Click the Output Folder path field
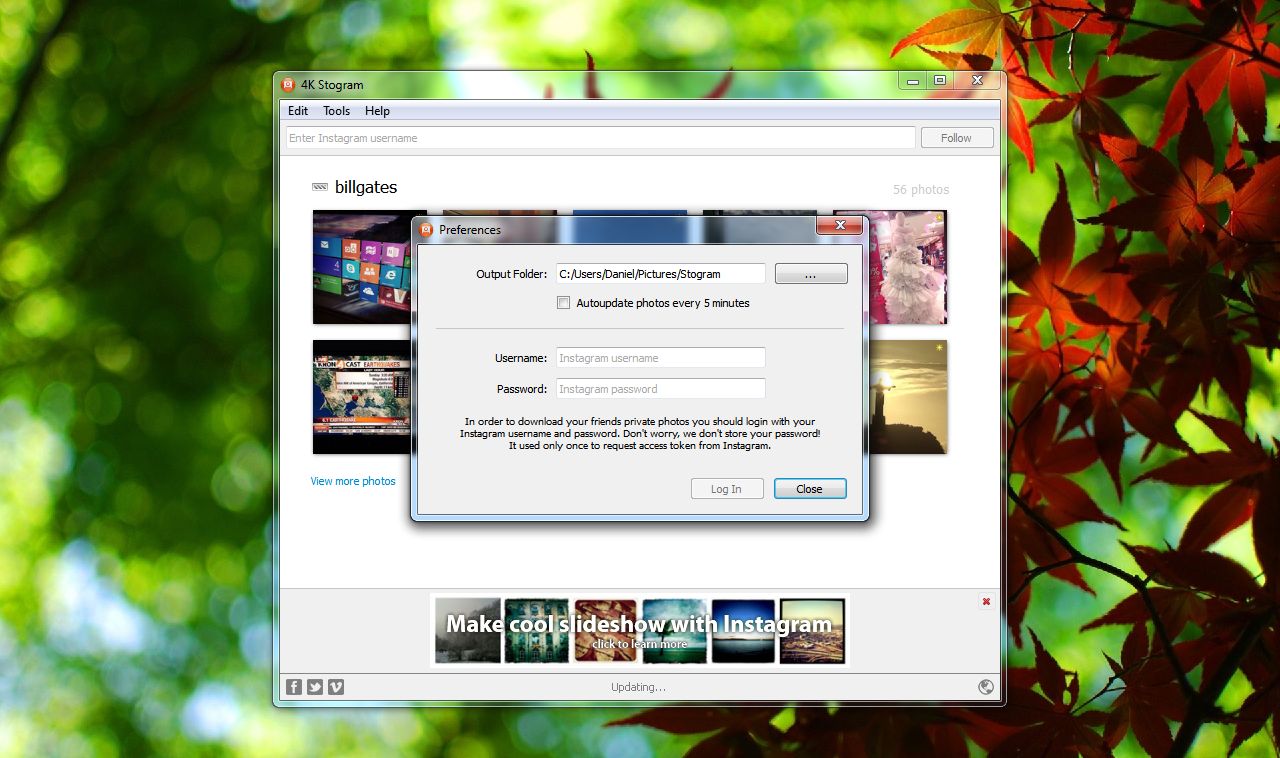Screen dimensions: 1280x758 click(661, 274)
